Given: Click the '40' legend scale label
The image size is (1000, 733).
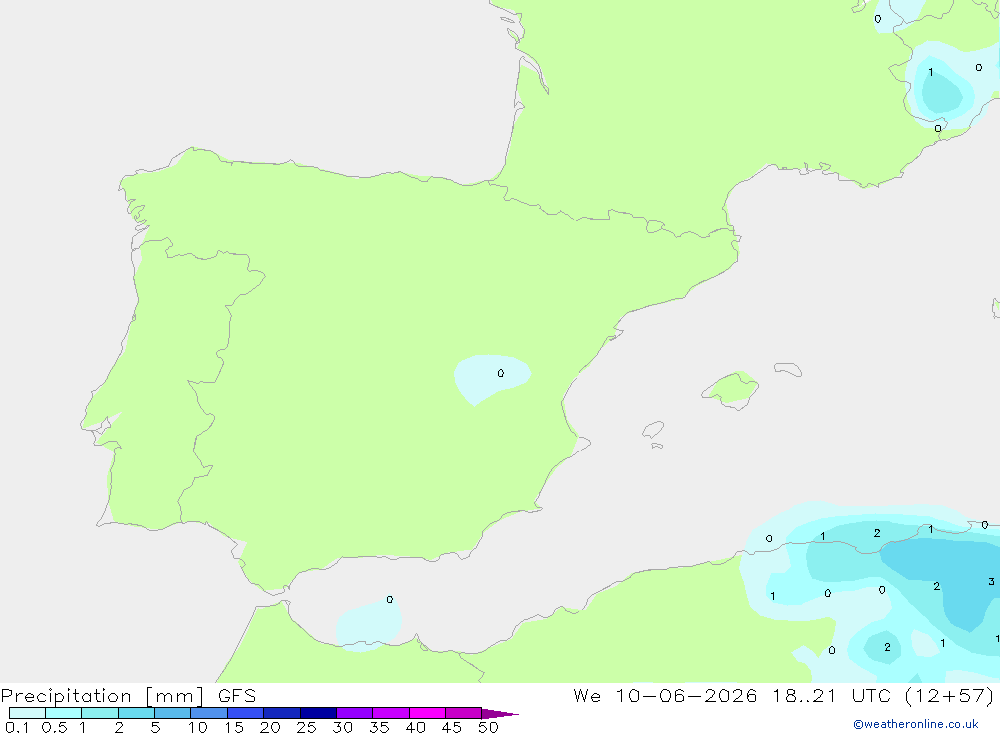Looking at the screenshot, I should [415, 727].
